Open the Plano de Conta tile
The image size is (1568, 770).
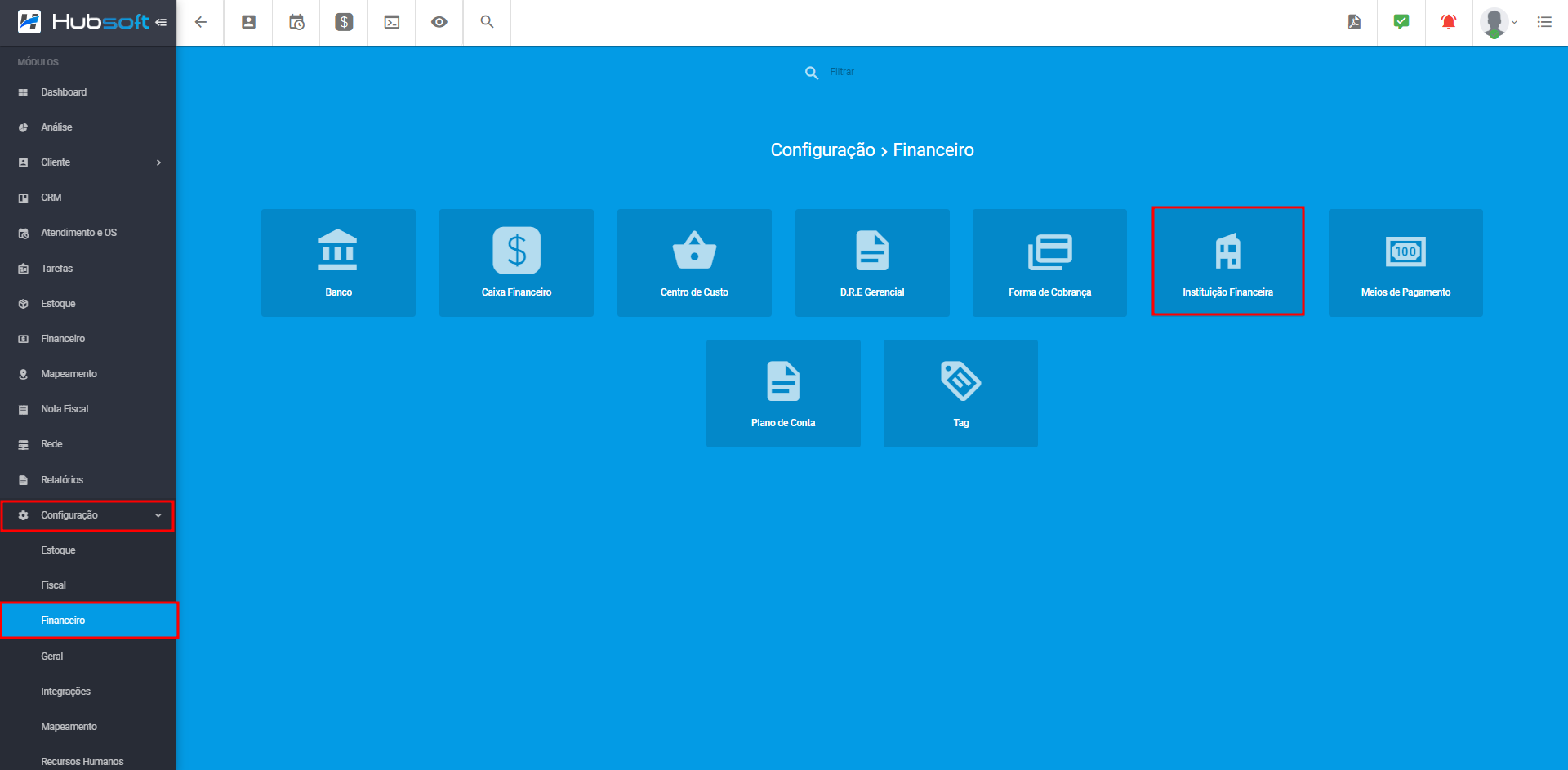point(783,394)
